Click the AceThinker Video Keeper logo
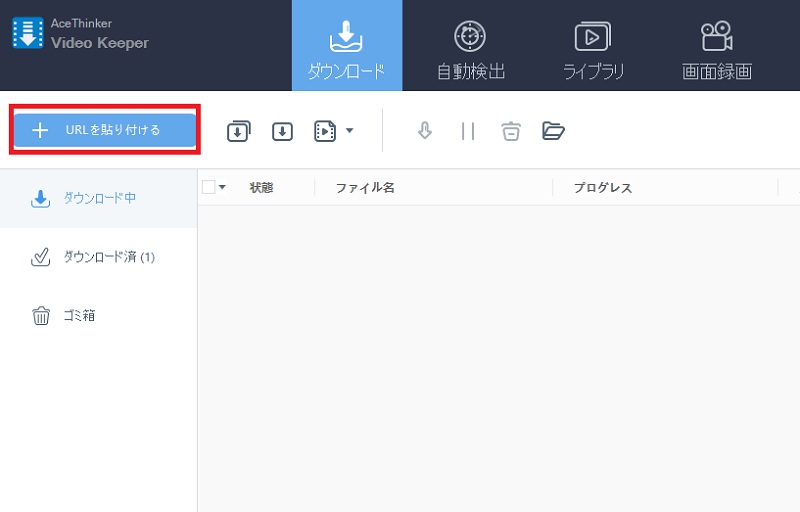 point(80,33)
